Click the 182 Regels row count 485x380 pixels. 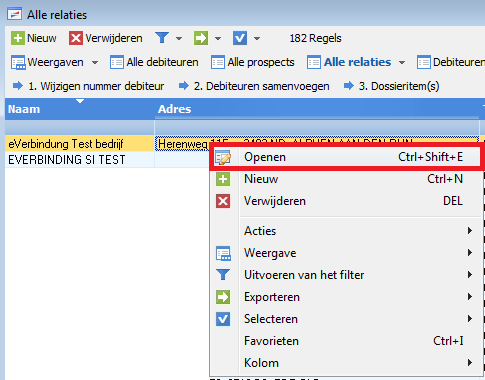(x=315, y=38)
